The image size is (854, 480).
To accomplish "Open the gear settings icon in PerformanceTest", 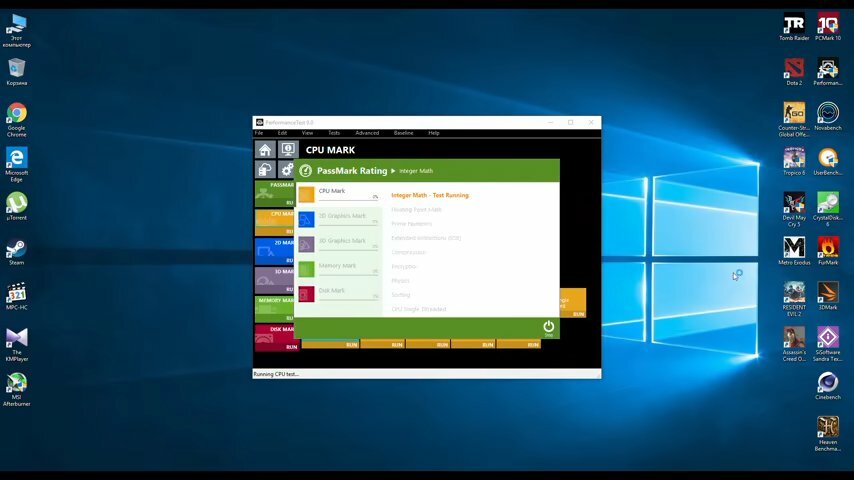I will [286, 170].
